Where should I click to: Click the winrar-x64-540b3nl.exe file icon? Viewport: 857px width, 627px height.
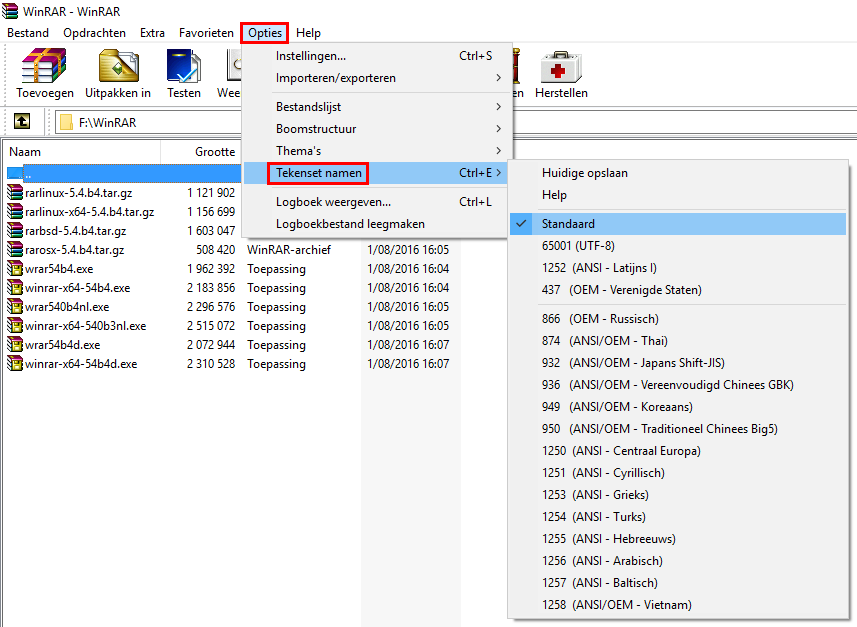(15, 326)
